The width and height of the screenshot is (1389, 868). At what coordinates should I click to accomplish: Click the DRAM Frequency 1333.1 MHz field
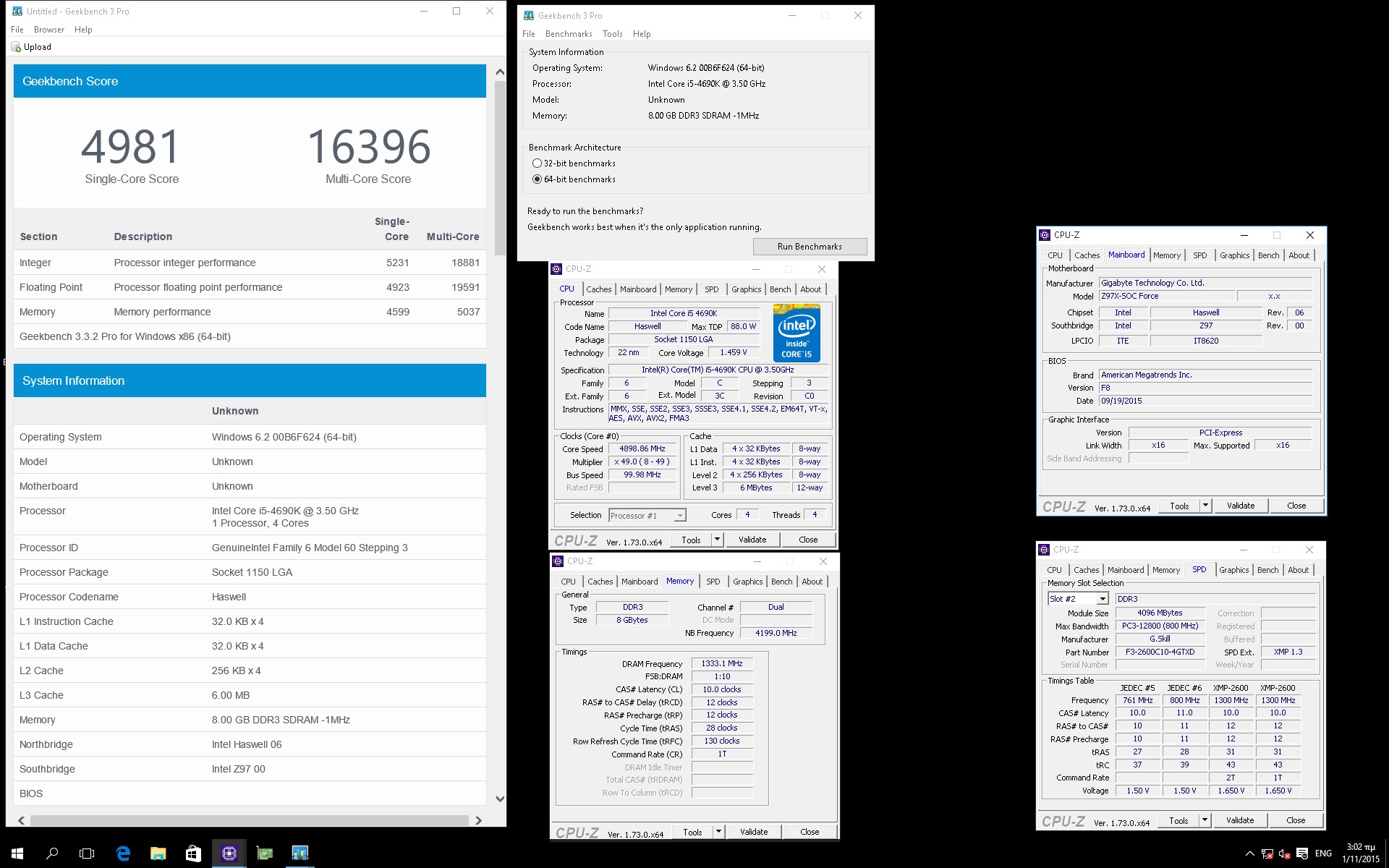pos(721,664)
